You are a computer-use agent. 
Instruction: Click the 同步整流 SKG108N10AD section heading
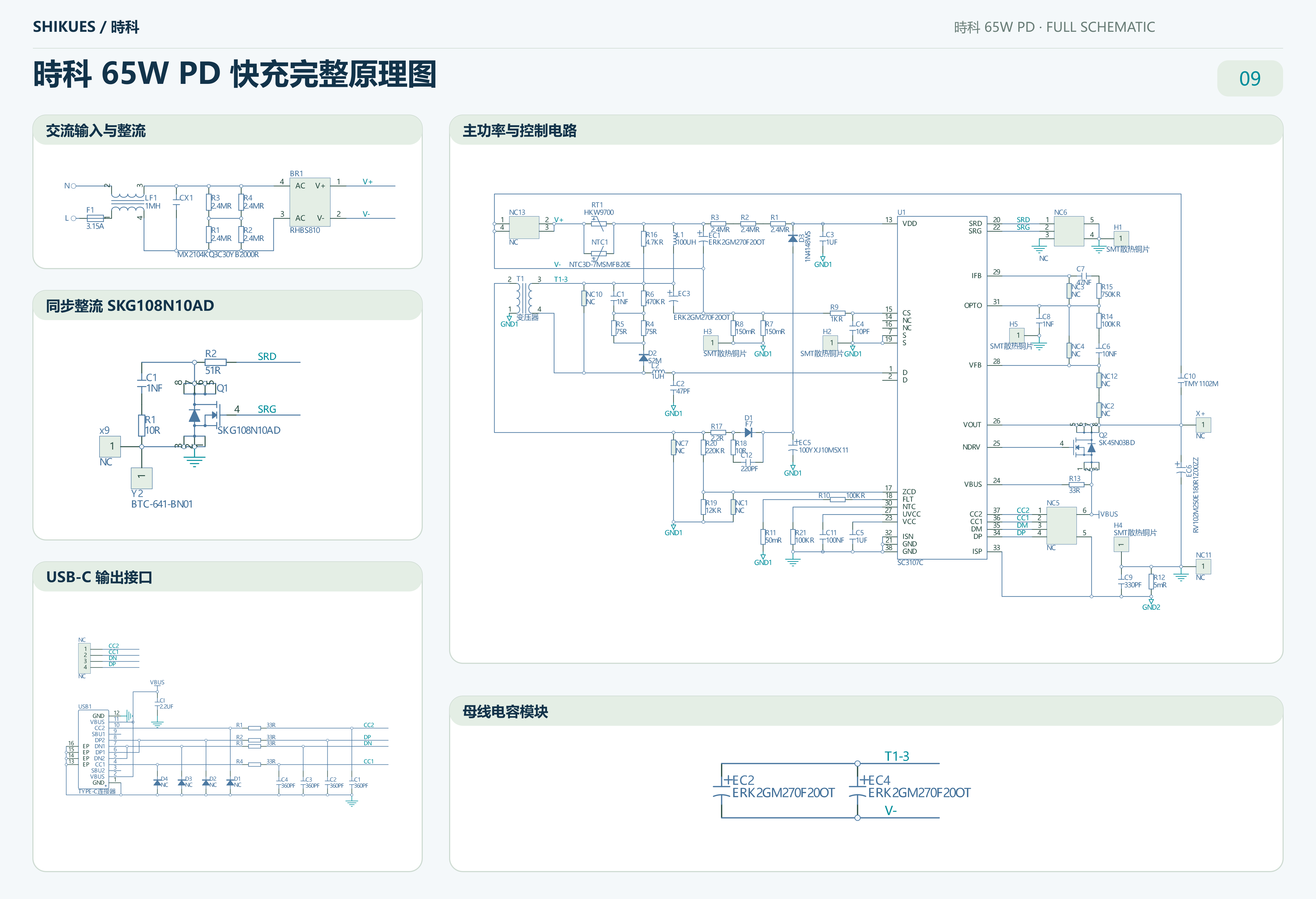coord(130,306)
